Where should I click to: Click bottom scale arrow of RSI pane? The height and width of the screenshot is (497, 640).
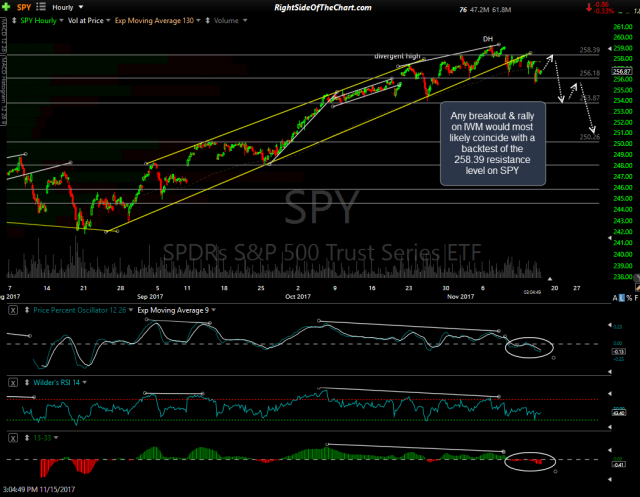(610, 427)
